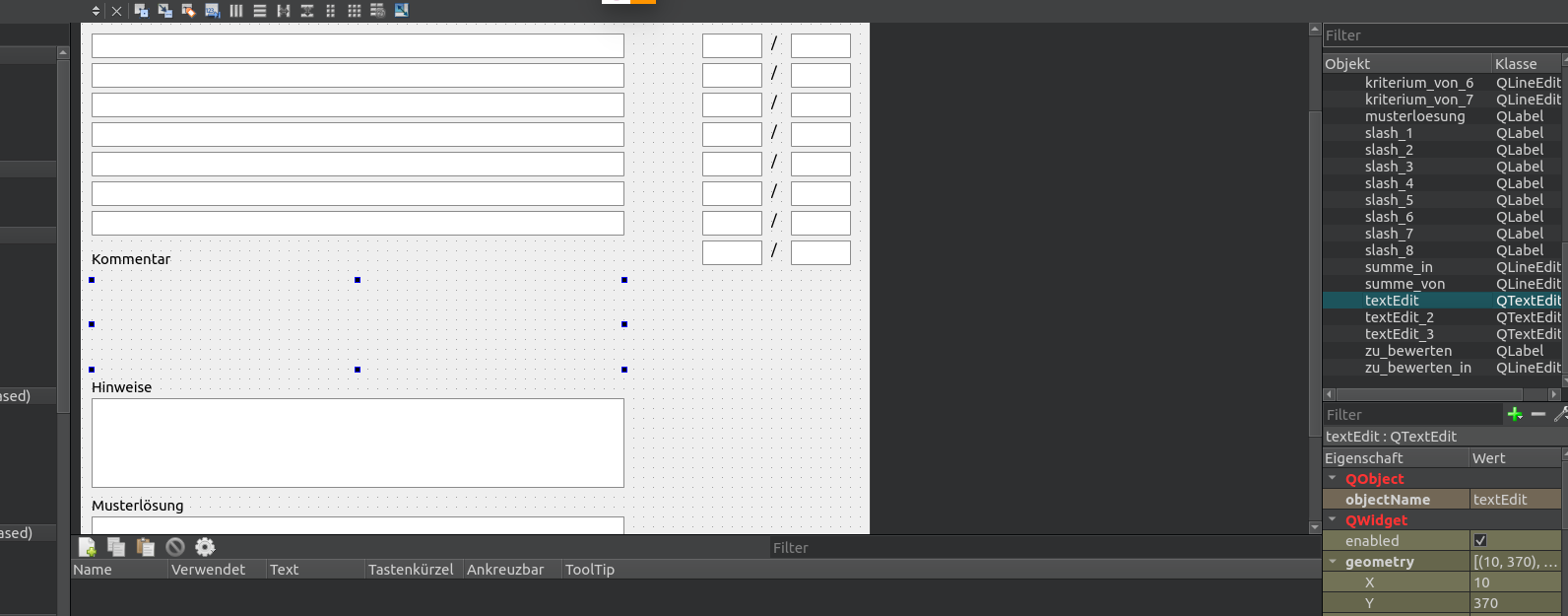Select slash_5 in object tree
The width and height of the screenshot is (1568, 616).
pyautogui.click(x=1389, y=200)
